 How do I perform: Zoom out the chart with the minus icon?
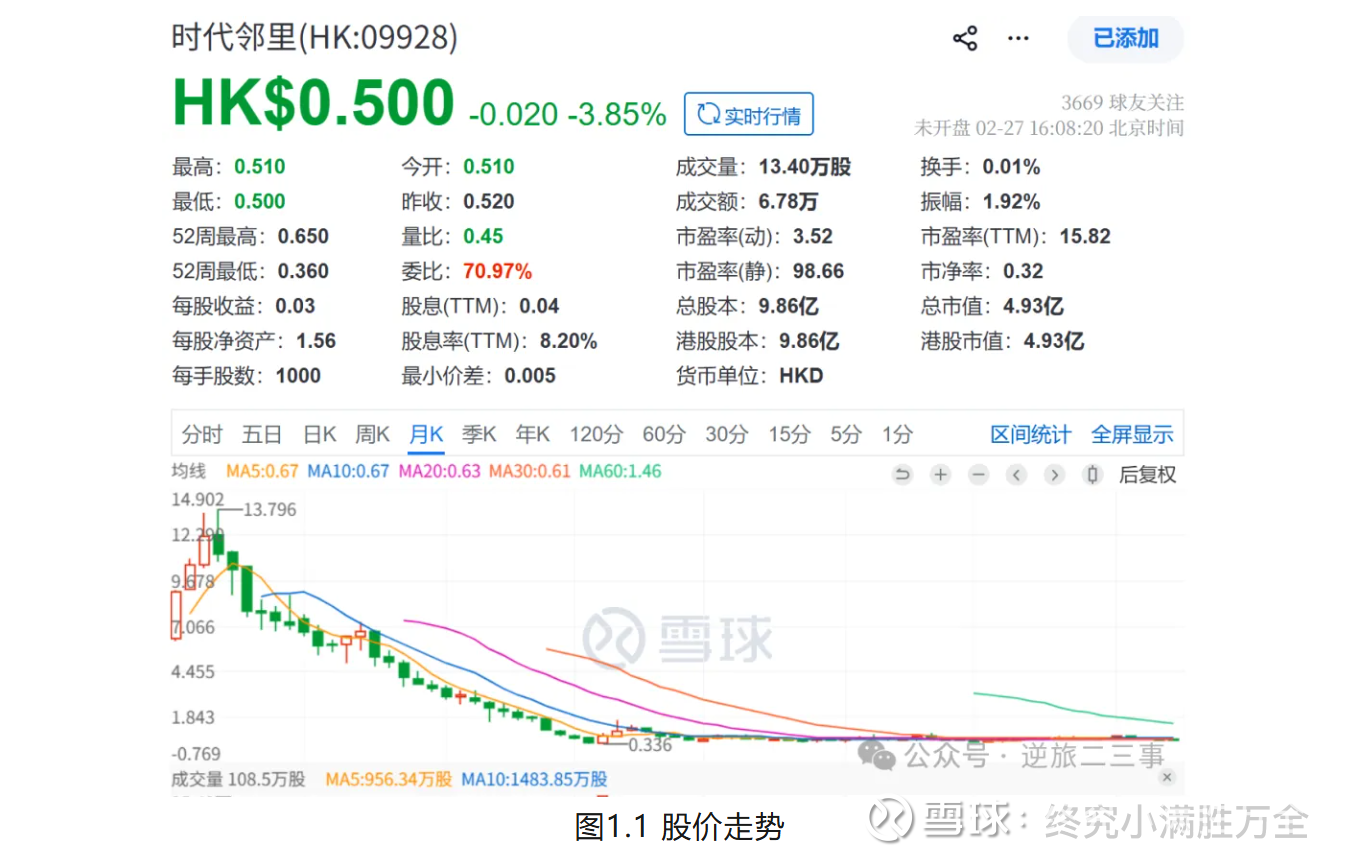[978, 475]
